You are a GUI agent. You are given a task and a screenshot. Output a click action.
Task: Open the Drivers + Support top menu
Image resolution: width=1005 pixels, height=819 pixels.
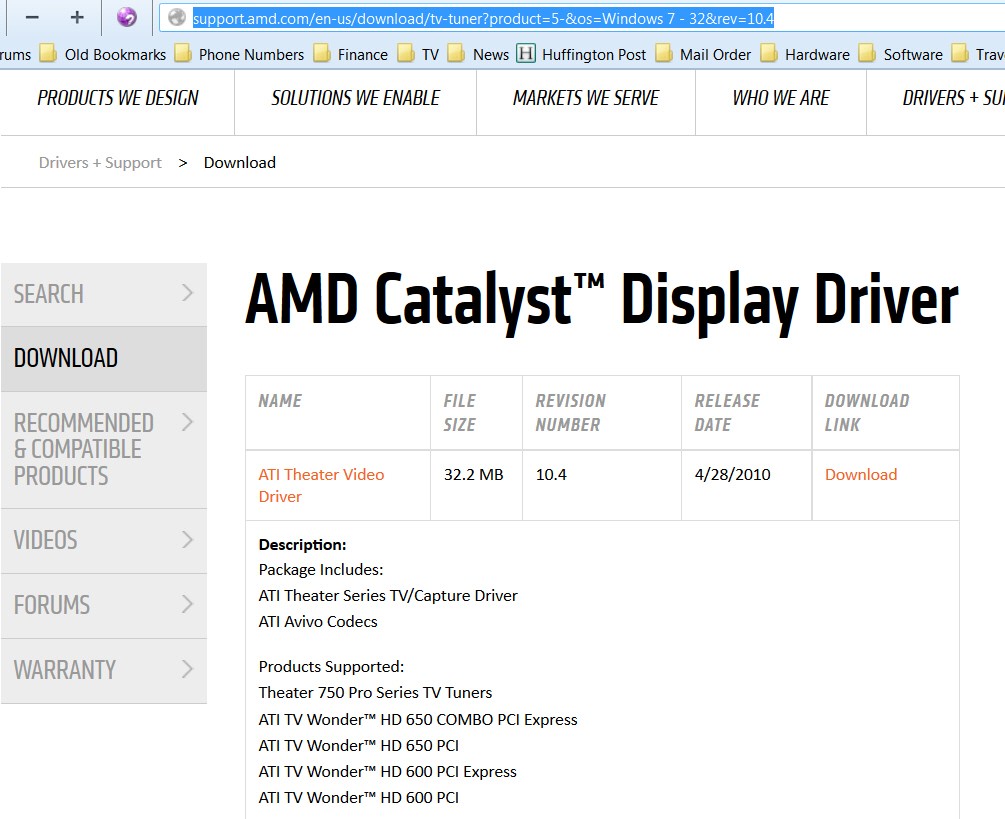tap(953, 98)
